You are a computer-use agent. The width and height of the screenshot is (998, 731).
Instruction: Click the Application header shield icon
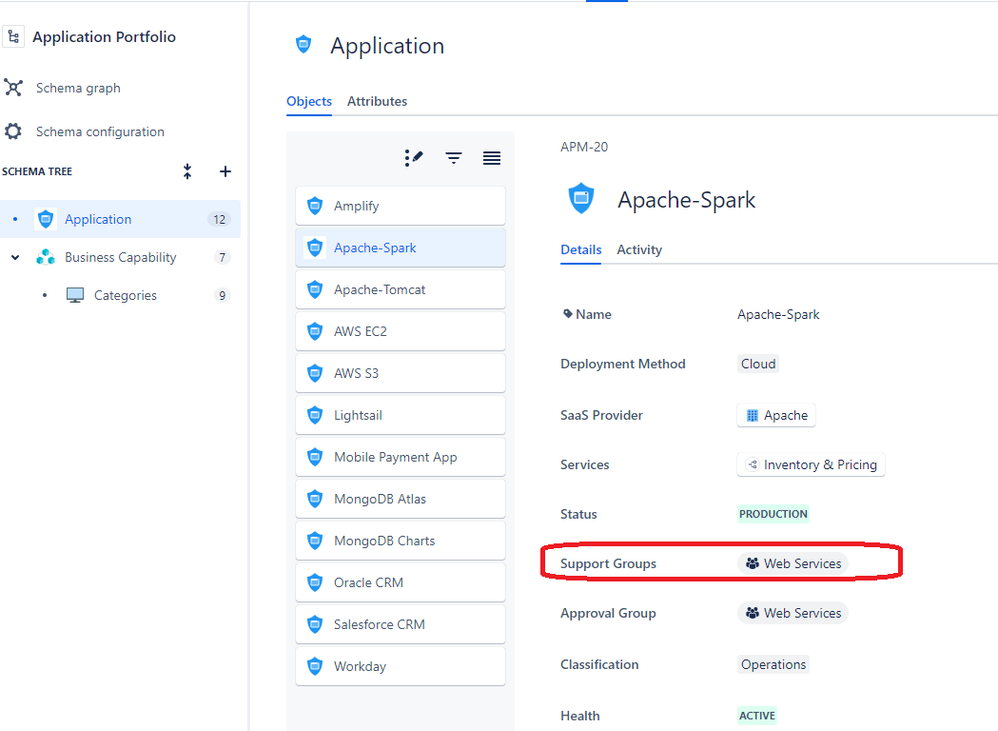(304, 45)
